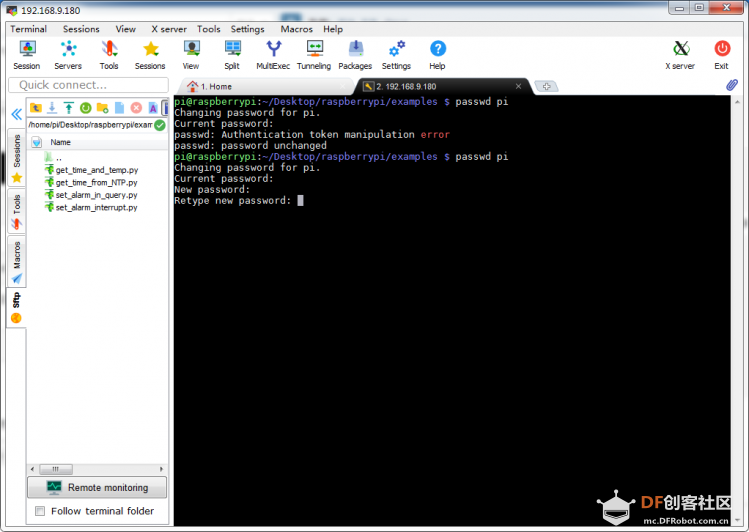Open the Macros side tab
Image resolution: width=749 pixels, height=532 pixels.
[x=17, y=262]
